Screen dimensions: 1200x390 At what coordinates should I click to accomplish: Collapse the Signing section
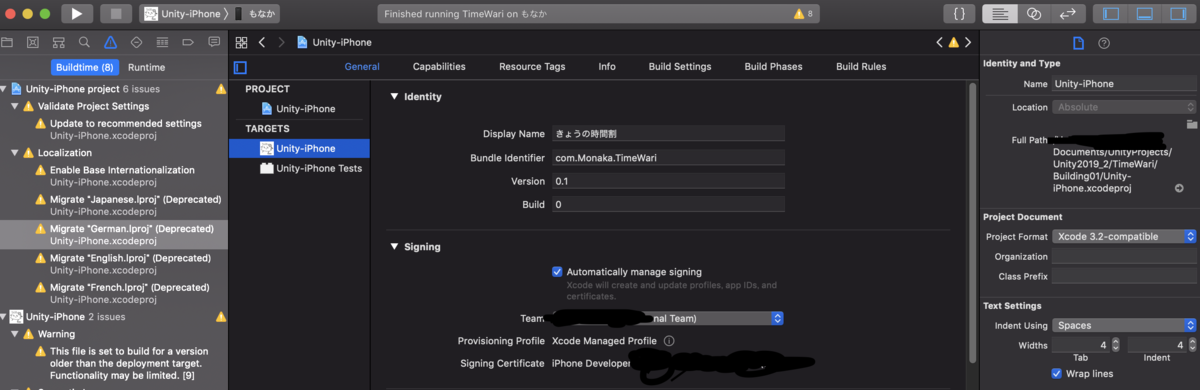point(394,247)
